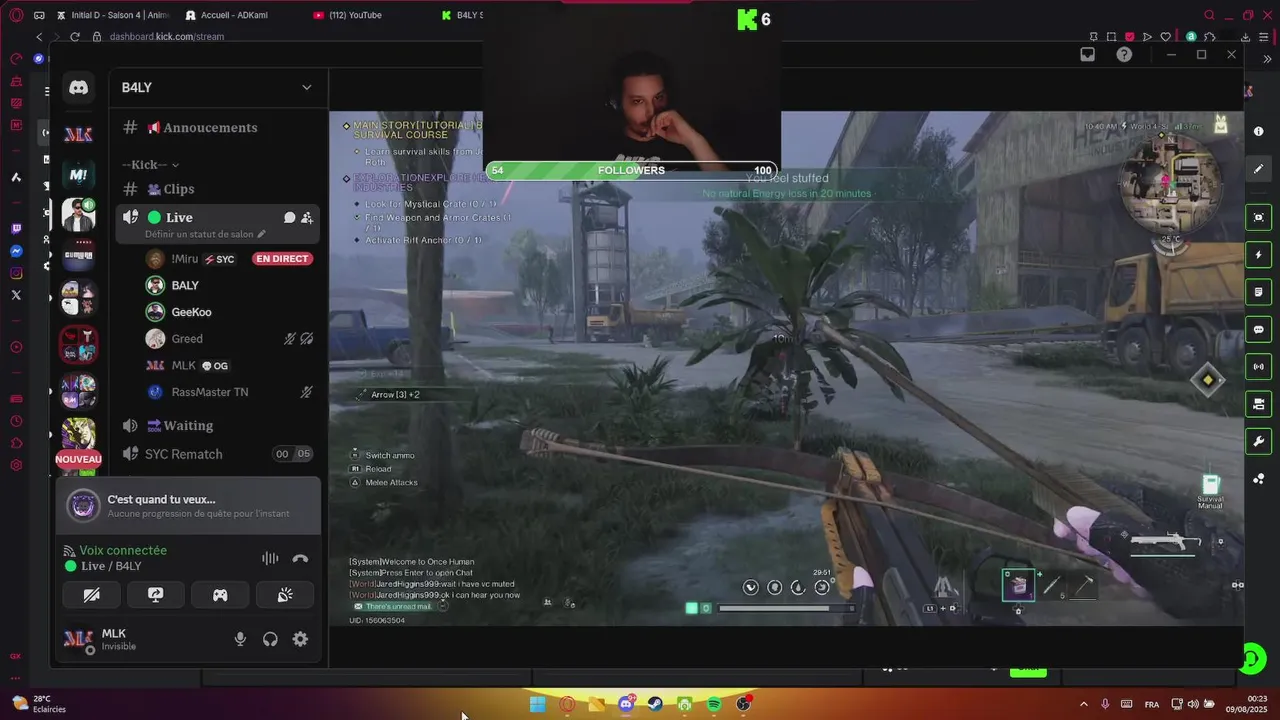
Task: Reload the browser page
Action: click(74, 37)
